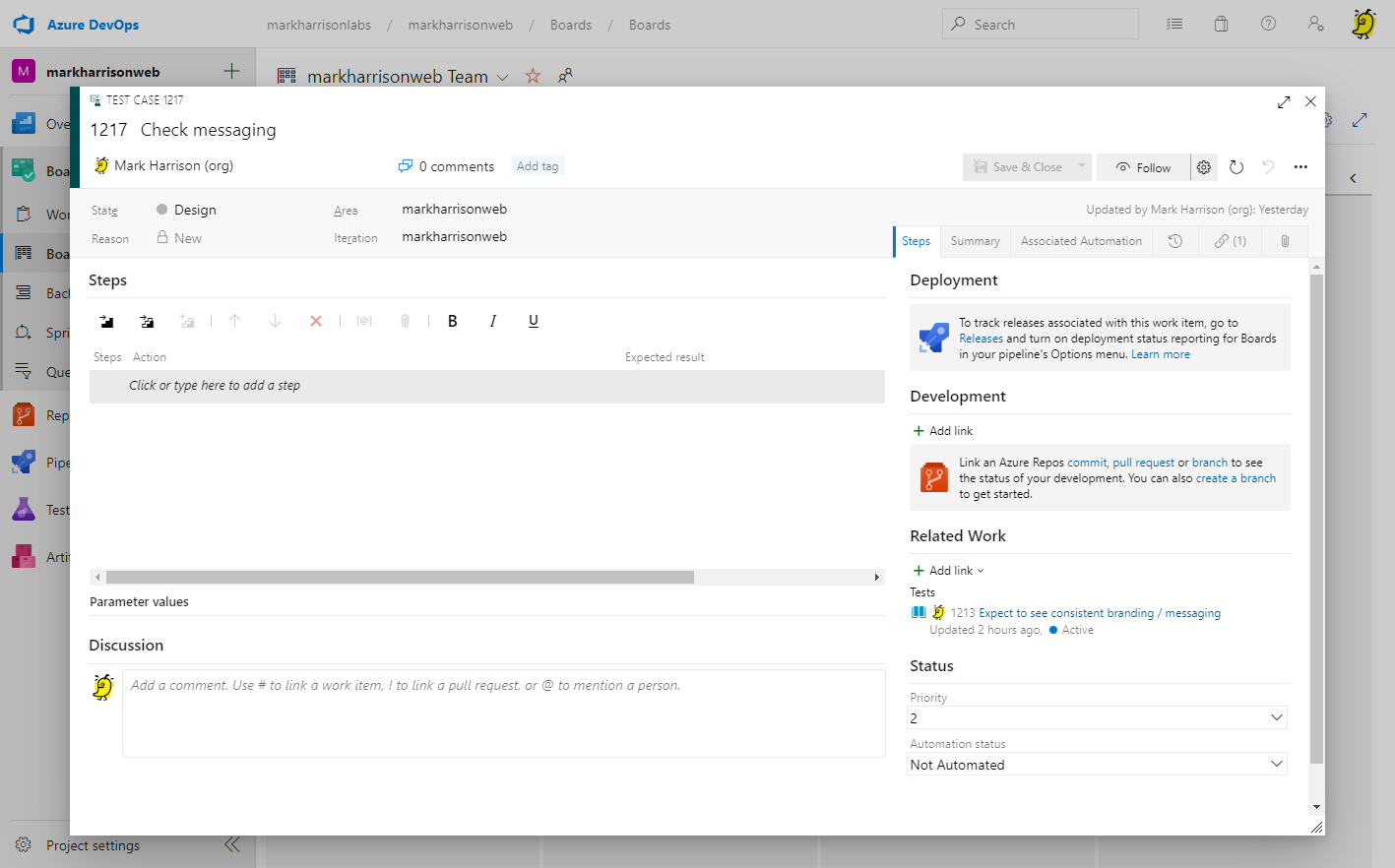The image size is (1395, 868).
Task: Click the Refresh work item icon
Action: pyautogui.click(x=1236, y=167)
